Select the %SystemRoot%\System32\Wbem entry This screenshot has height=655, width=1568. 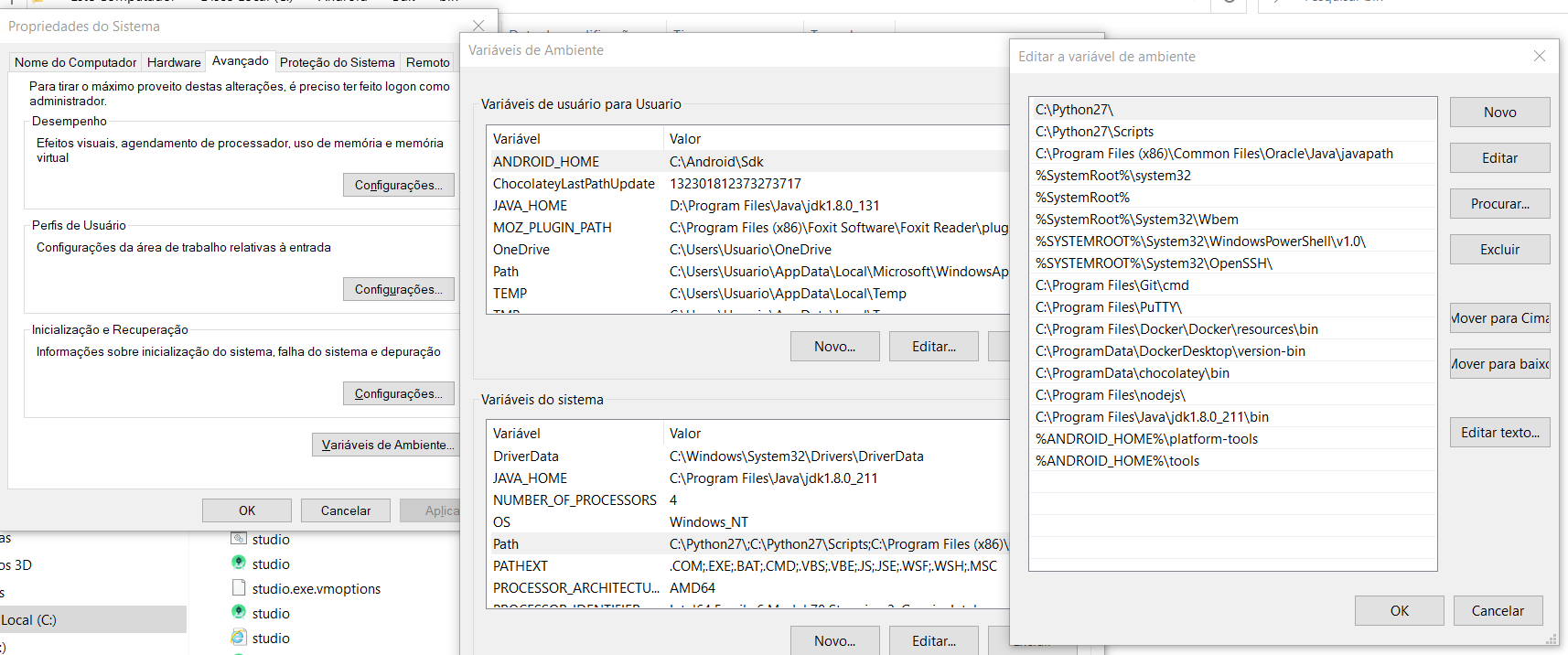pos(1232,220)
